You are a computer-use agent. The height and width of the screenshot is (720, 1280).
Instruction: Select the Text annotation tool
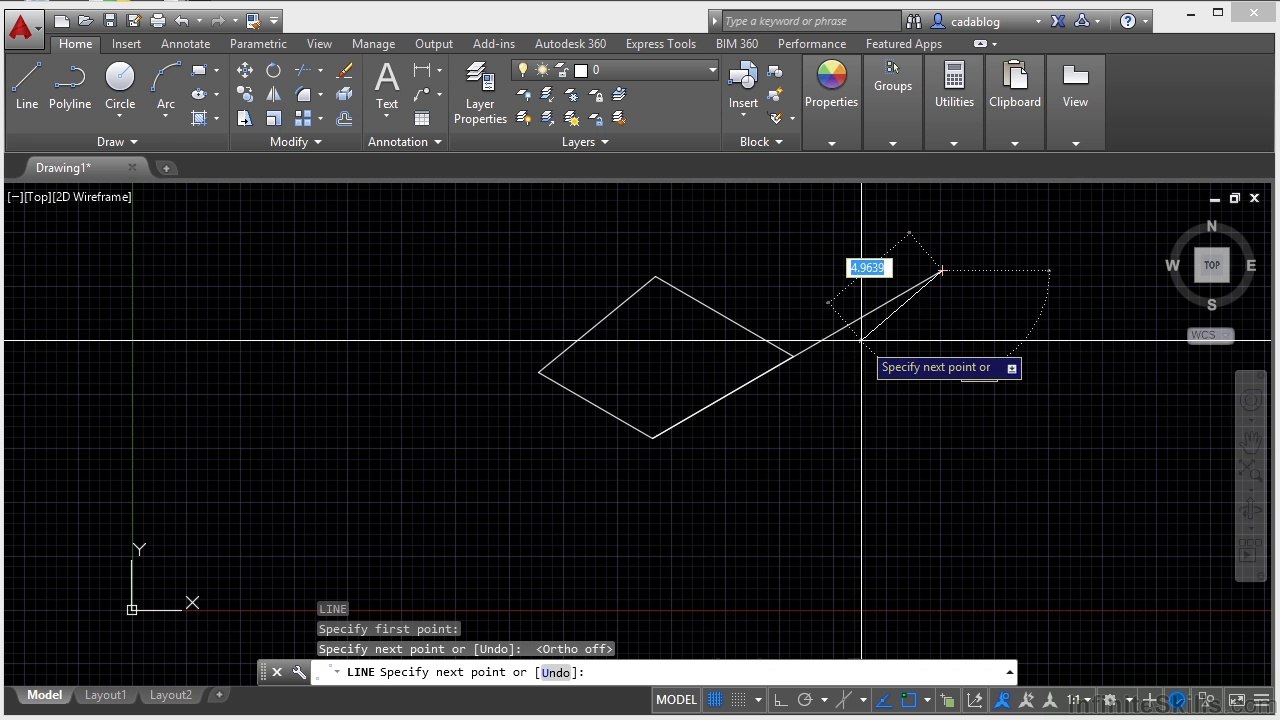[387, 85]
